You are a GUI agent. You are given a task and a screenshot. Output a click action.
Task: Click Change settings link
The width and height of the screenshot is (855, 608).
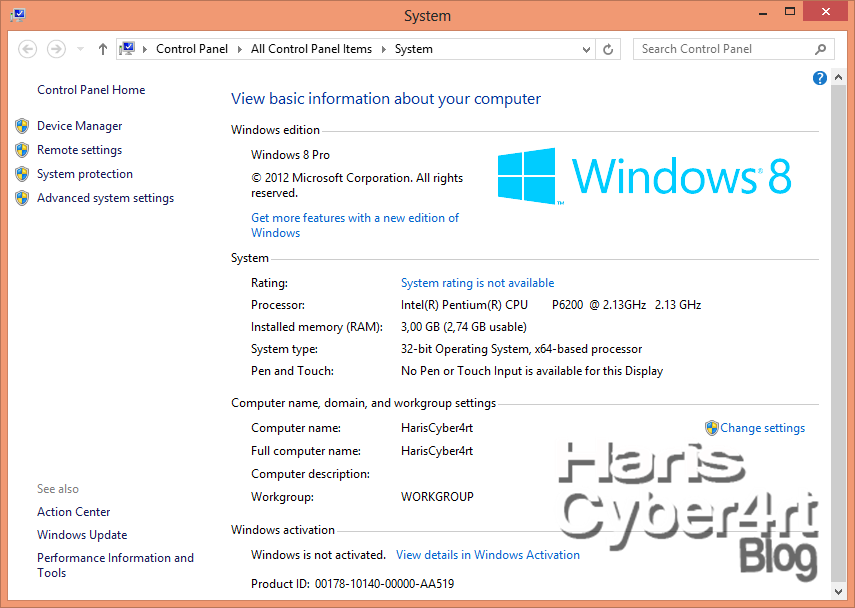pyautogui.click(x=762, y=428)
